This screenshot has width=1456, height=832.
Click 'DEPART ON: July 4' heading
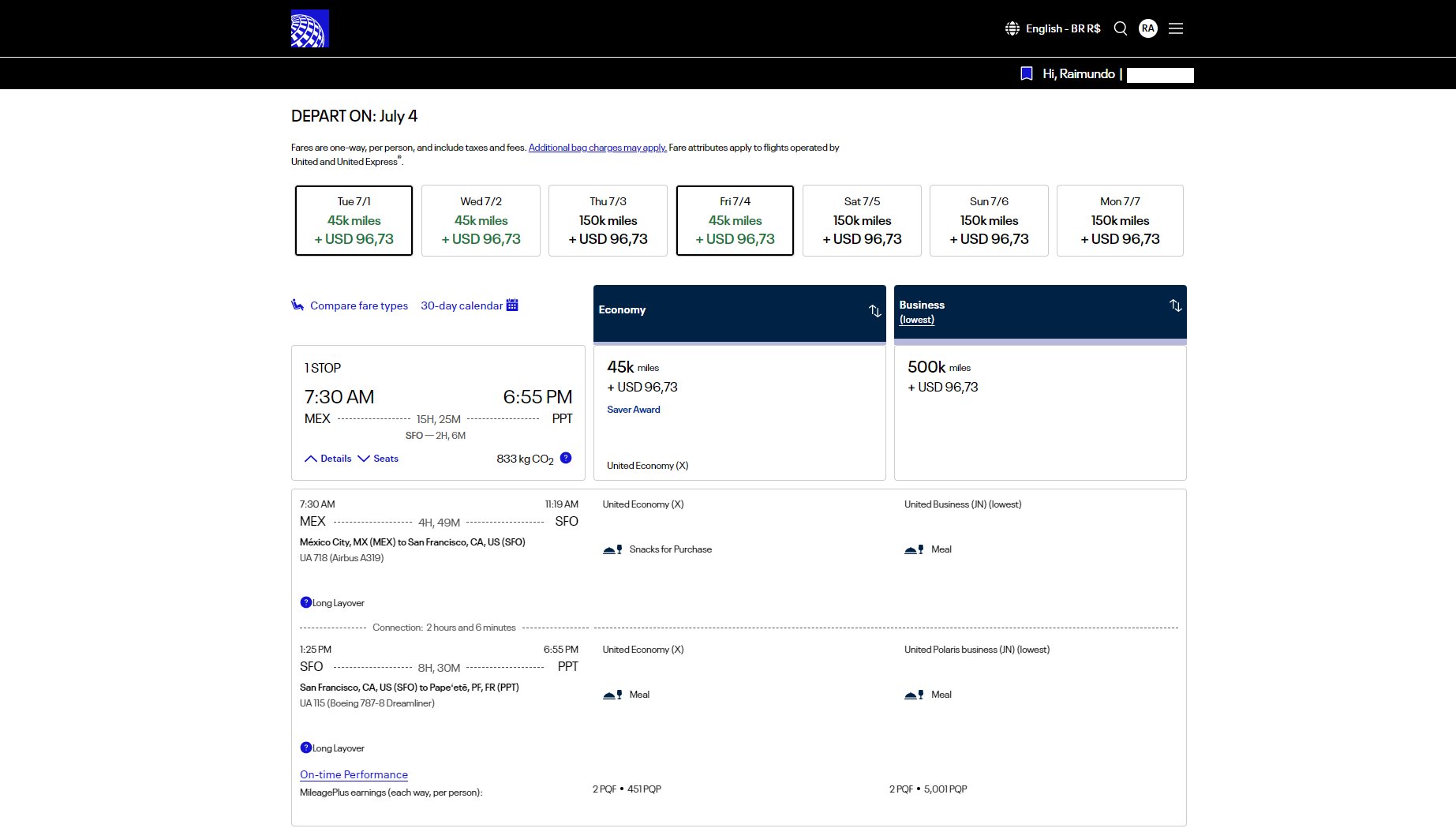(354, 116)
